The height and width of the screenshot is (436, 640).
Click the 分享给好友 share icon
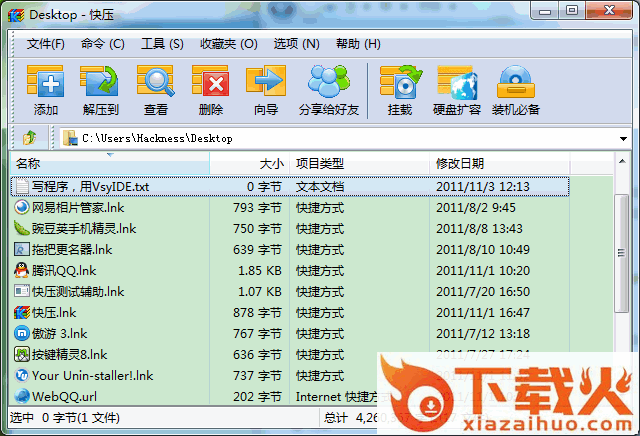(329, 81)
